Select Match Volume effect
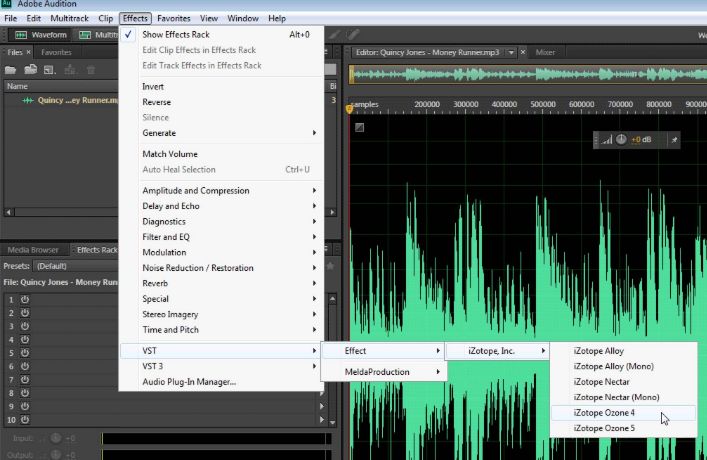The height and width of the screenshot is (460, 707). click(221, 154)
